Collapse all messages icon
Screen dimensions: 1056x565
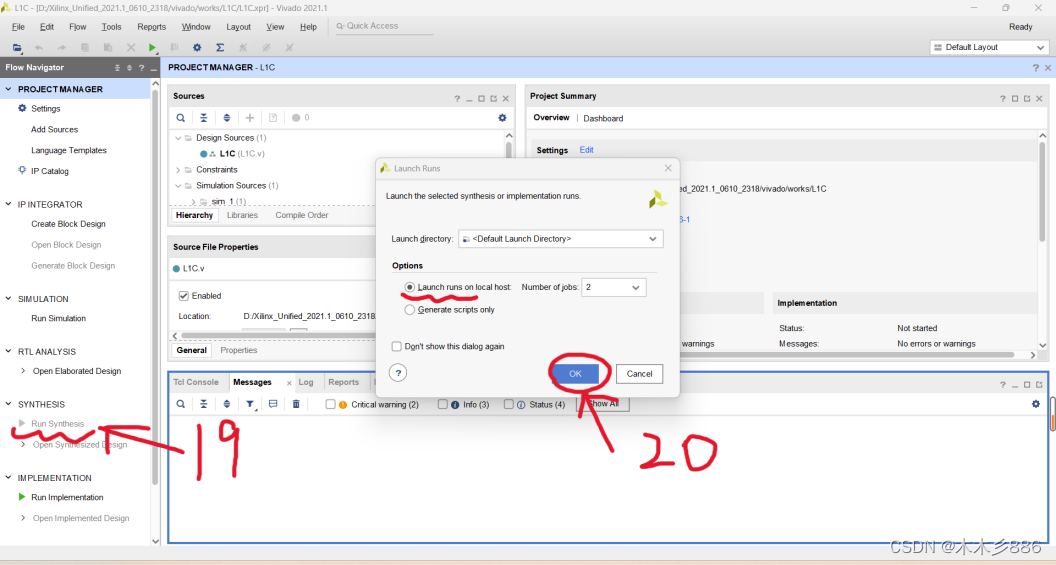pos(203,404)
